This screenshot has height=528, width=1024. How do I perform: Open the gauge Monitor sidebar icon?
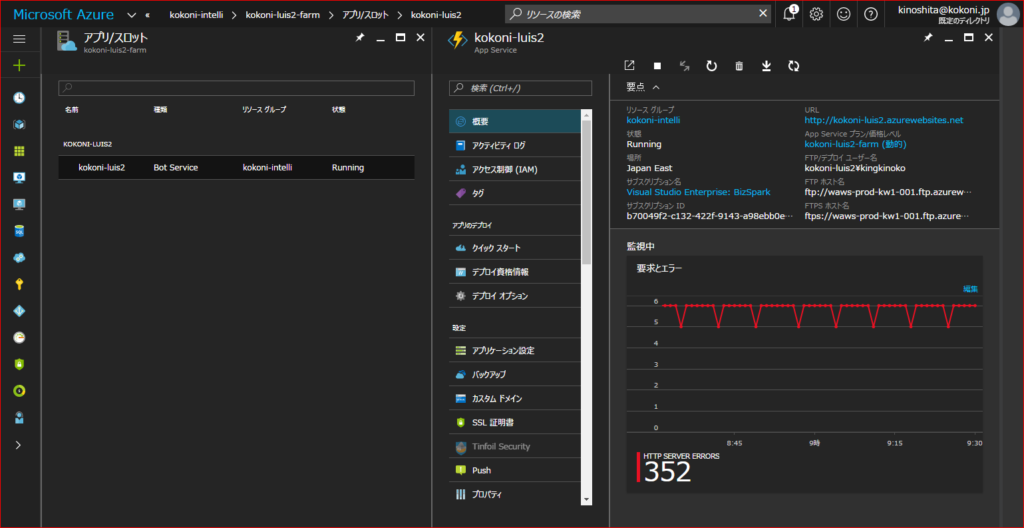click(19, 337)
